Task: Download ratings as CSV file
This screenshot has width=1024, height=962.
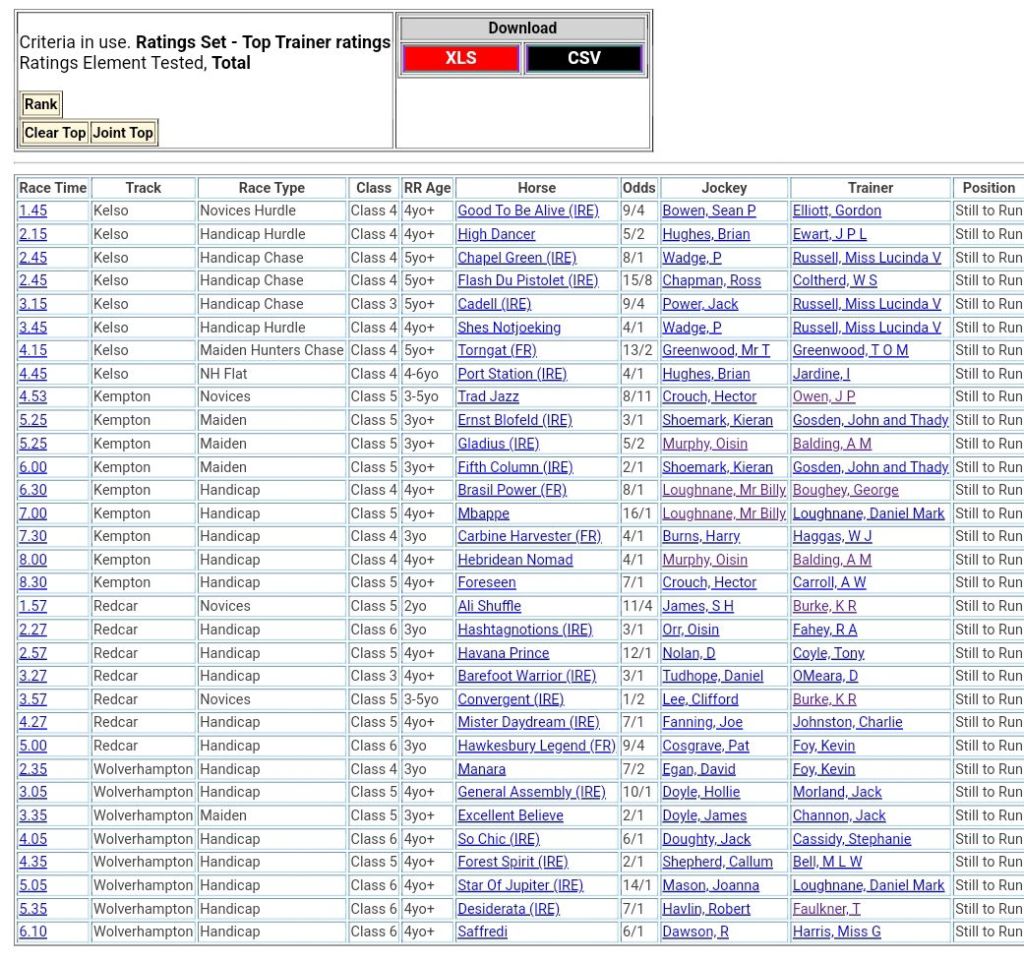Action: coord(584,58)
